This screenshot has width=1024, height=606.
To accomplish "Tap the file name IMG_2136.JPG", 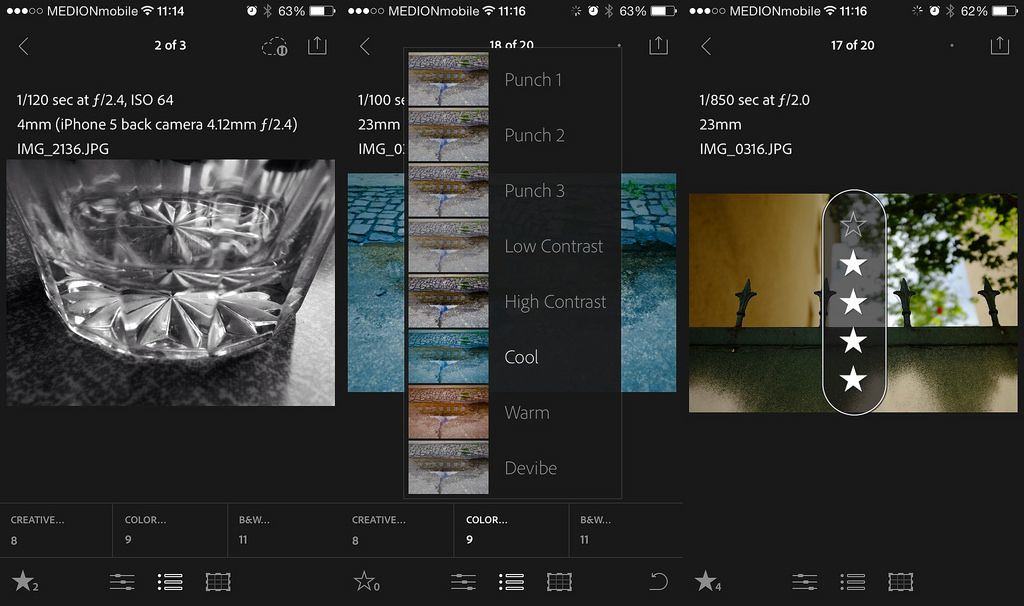I will click(x=63, y=149).
